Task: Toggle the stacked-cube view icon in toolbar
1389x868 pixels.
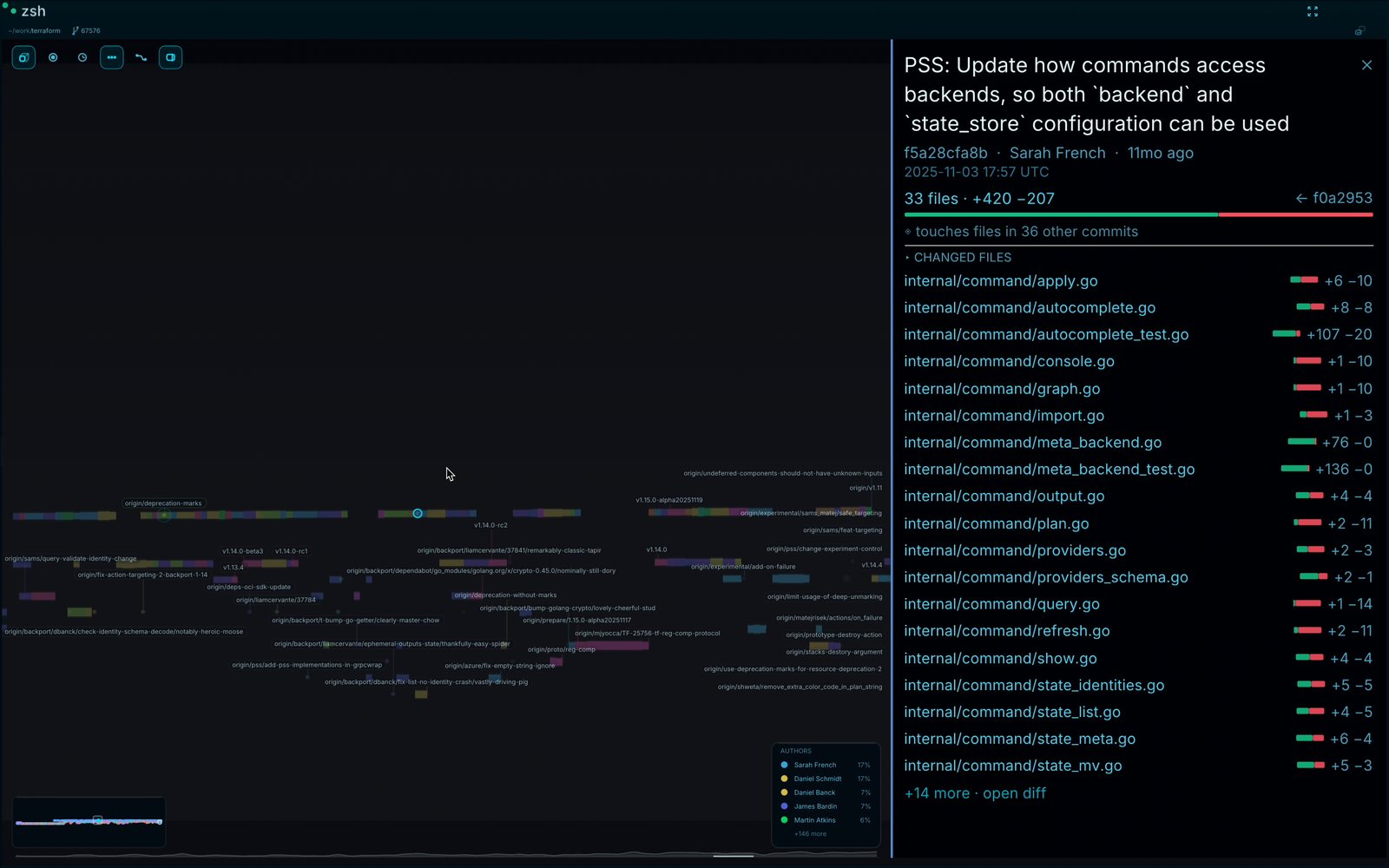Action: [x=23, y=57]
